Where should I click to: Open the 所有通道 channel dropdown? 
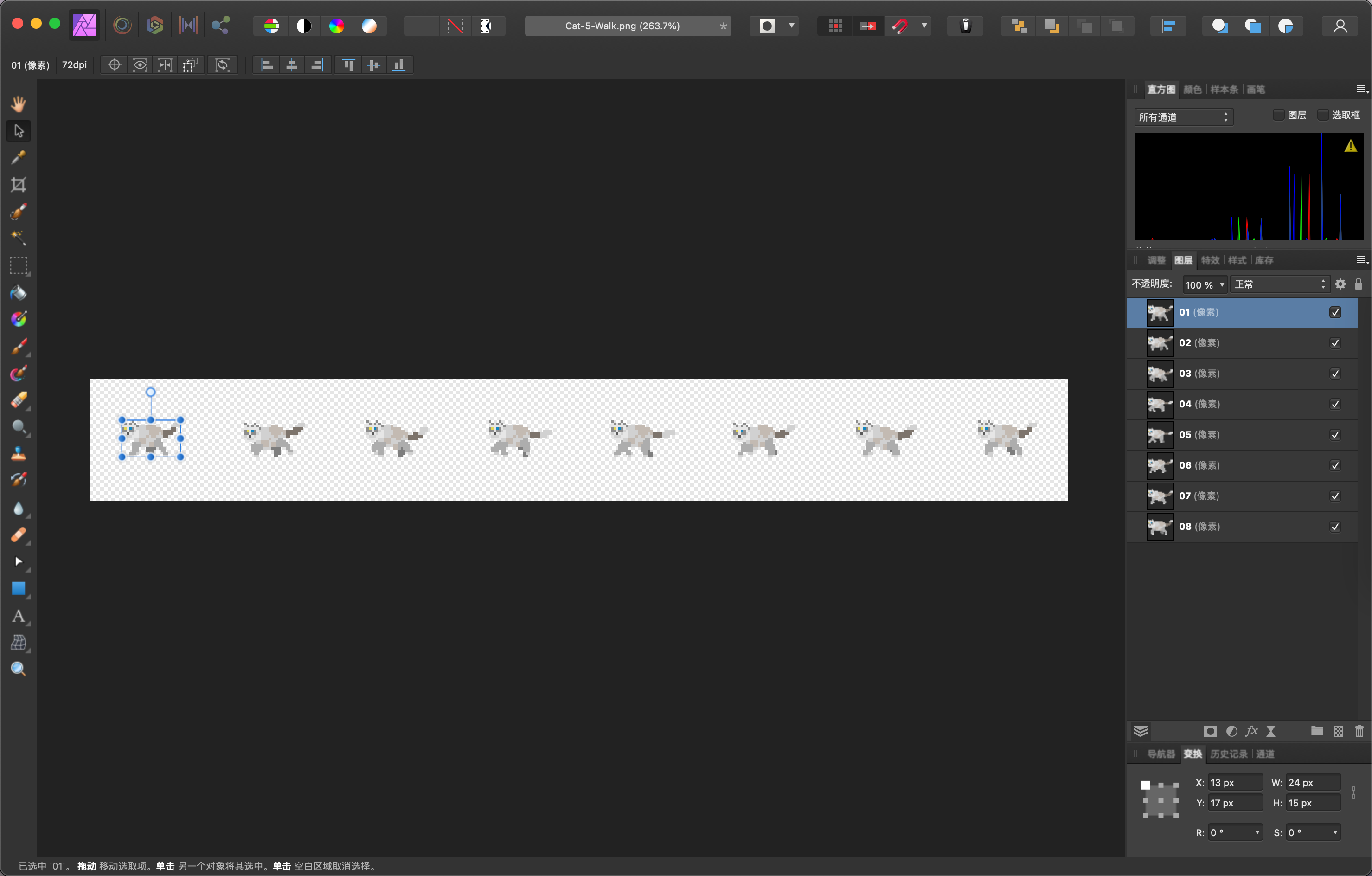coord(1183,117)
